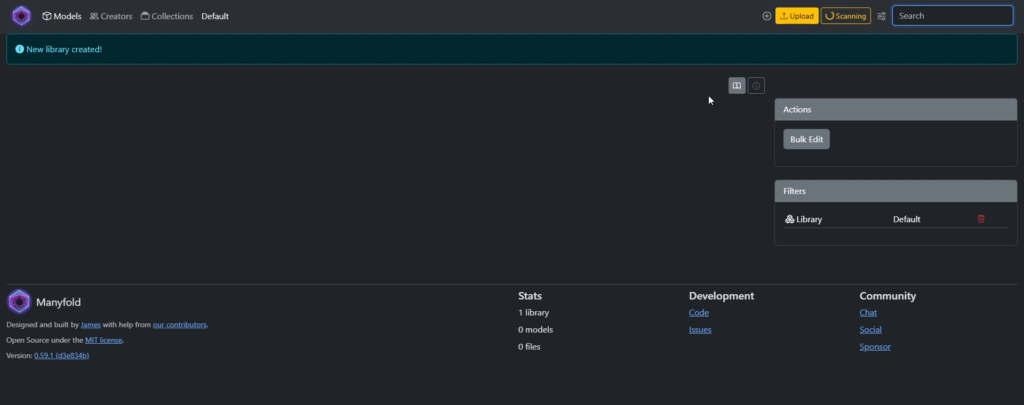Open the Code link under Development
The image size is (1024, 405).
(x=698, y=313)
